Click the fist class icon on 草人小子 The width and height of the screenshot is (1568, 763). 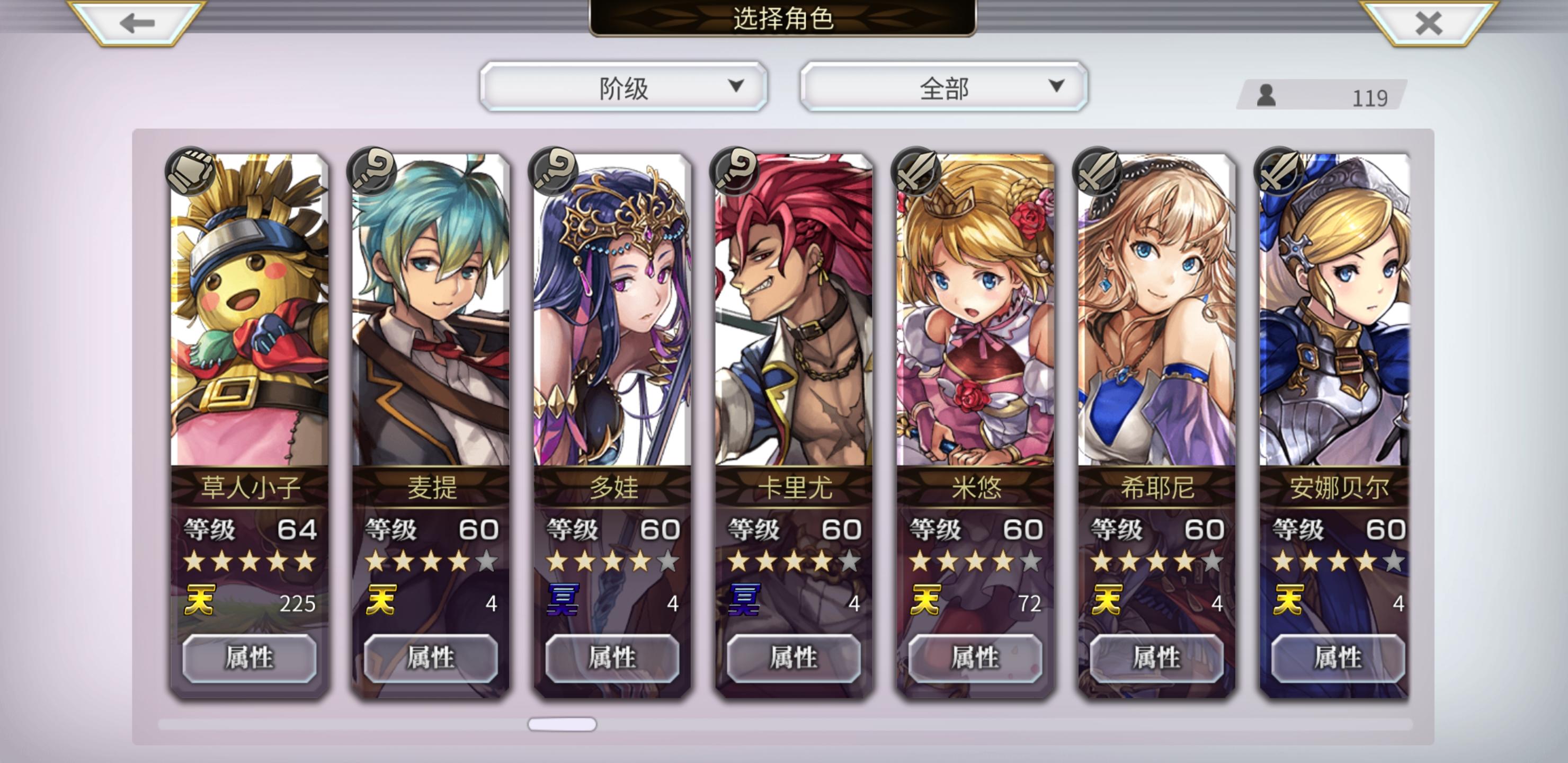(x=191, y=171)
